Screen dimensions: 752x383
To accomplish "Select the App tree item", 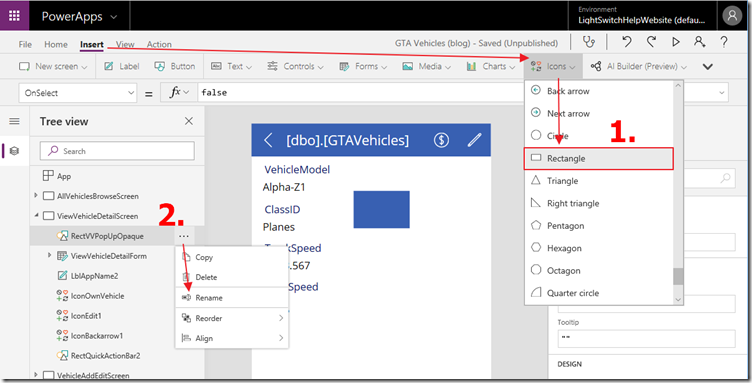I will click(x=57, y=176).
